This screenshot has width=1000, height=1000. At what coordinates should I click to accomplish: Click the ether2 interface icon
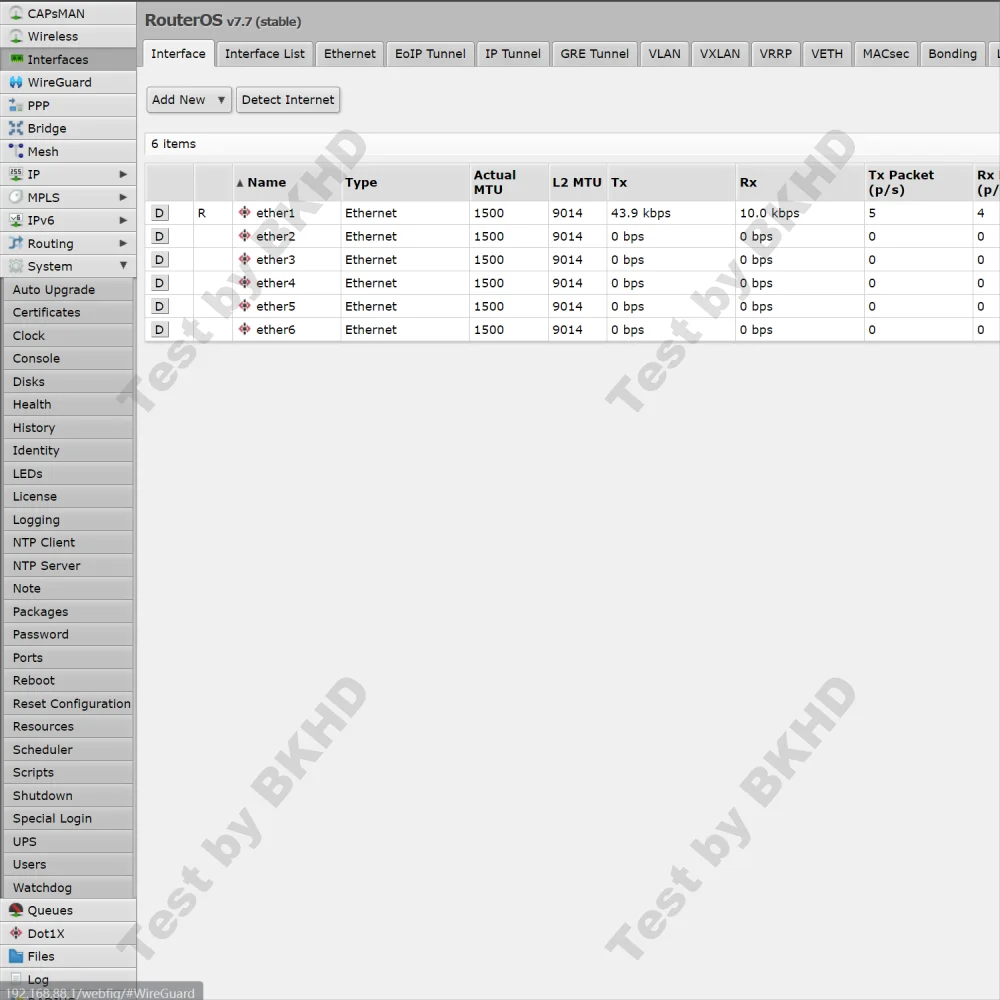click(244, 236)
